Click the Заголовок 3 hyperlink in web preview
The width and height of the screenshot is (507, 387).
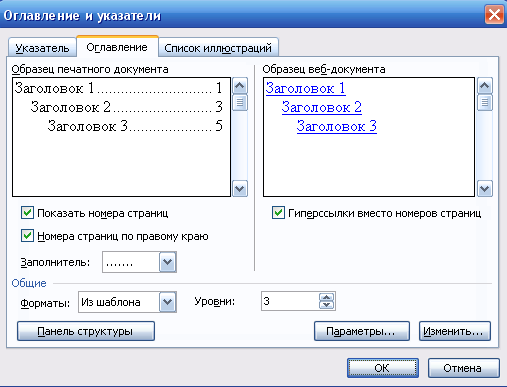click(x=337, y=126)
